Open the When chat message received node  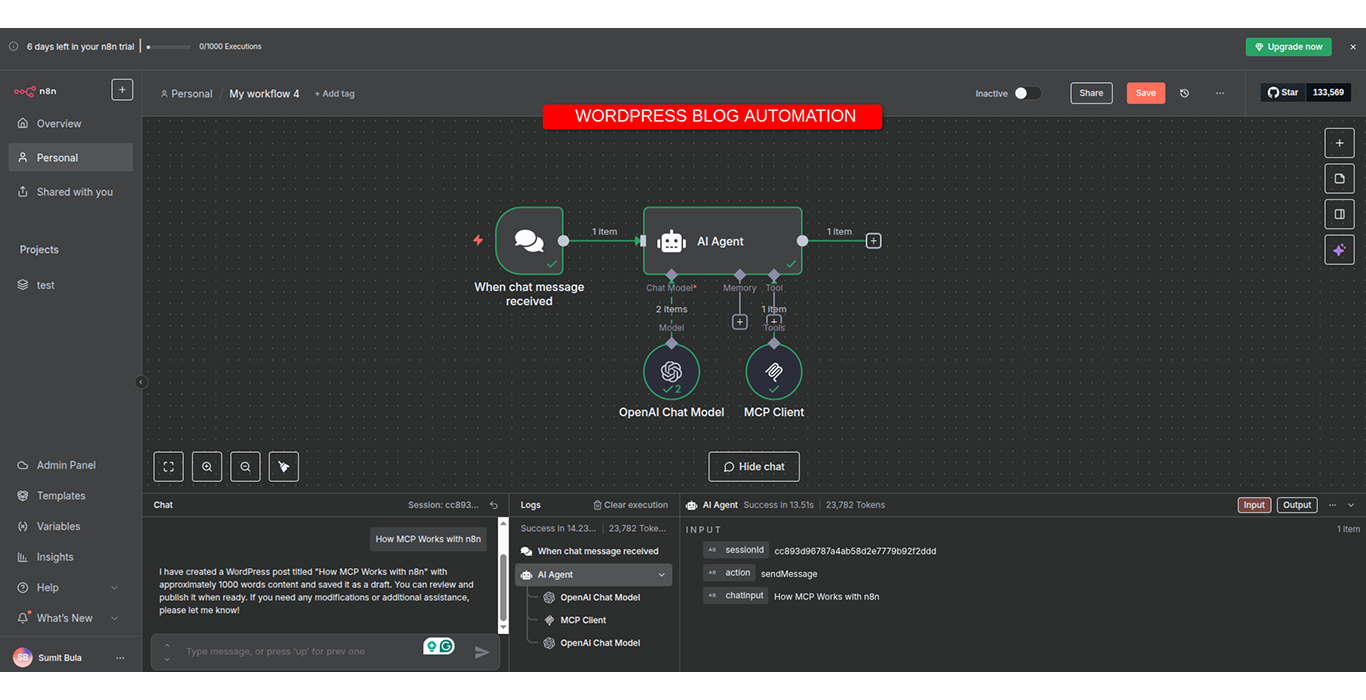[529, 240]
